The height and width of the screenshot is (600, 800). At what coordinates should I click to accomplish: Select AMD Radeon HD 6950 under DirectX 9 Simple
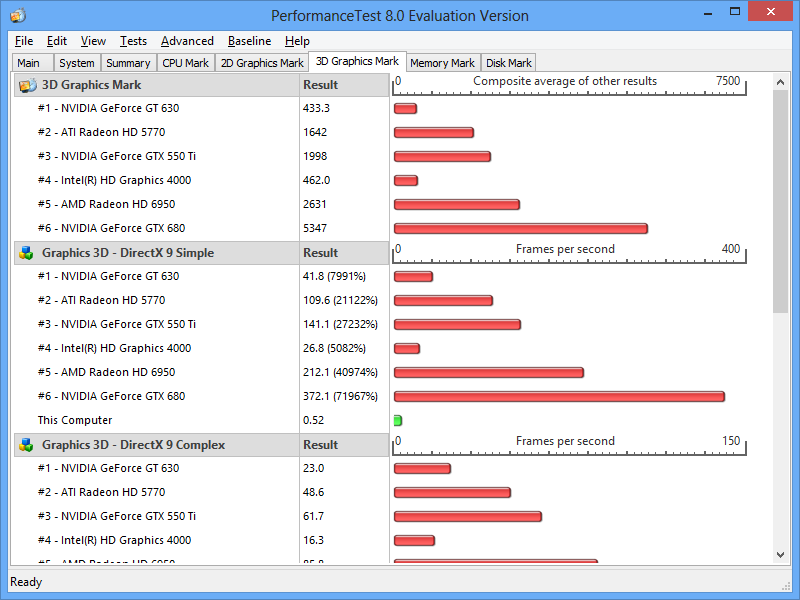click(x=106, y=372)
